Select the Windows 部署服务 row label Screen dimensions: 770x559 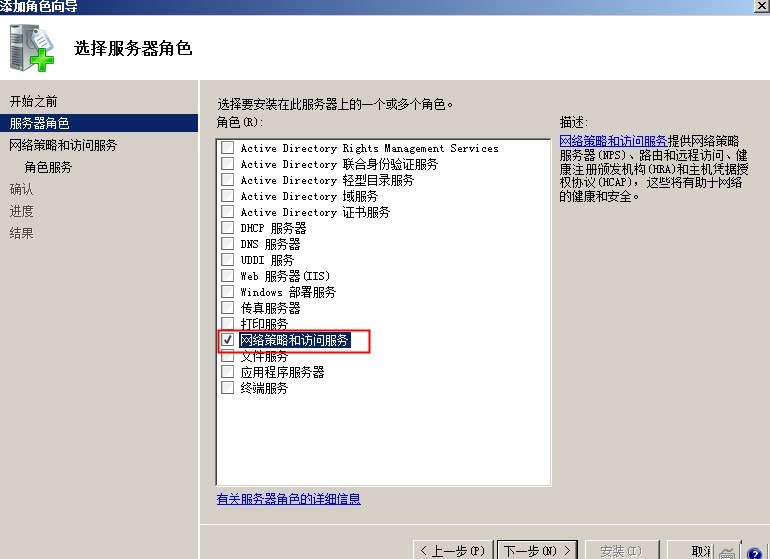click(288, 292)
